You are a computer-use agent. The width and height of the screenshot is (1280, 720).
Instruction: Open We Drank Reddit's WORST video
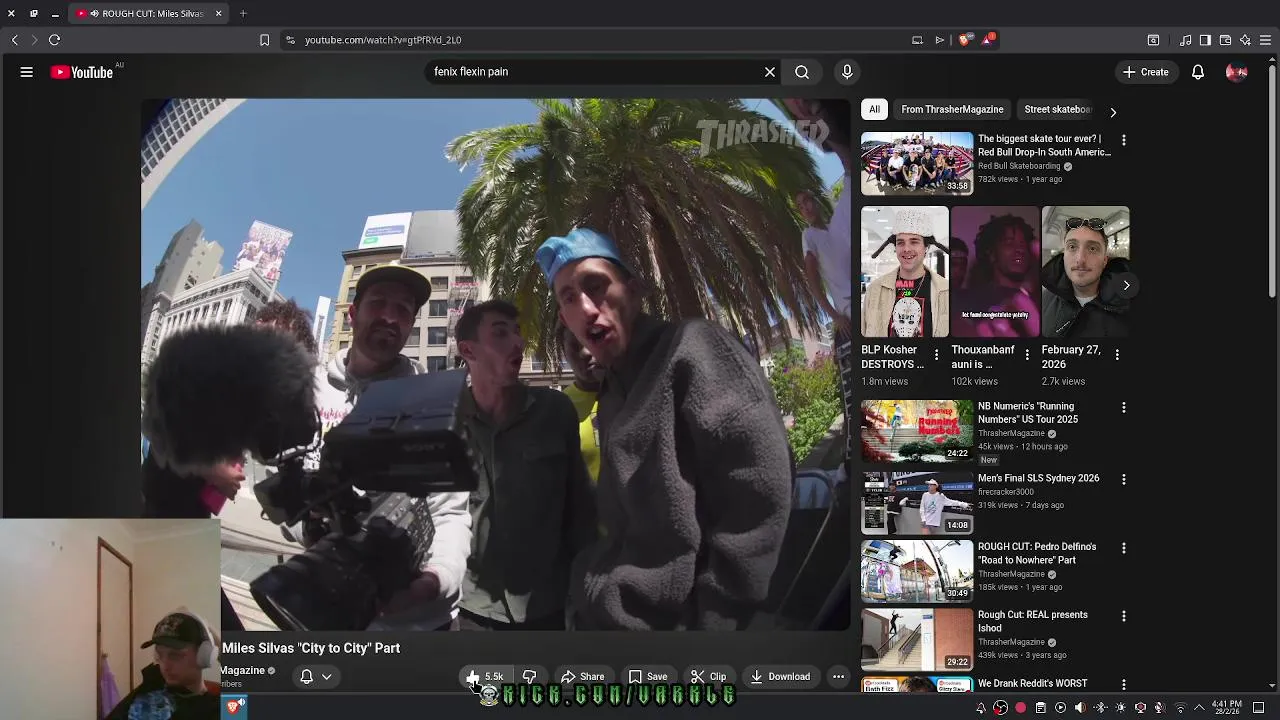pos(1032,683)
